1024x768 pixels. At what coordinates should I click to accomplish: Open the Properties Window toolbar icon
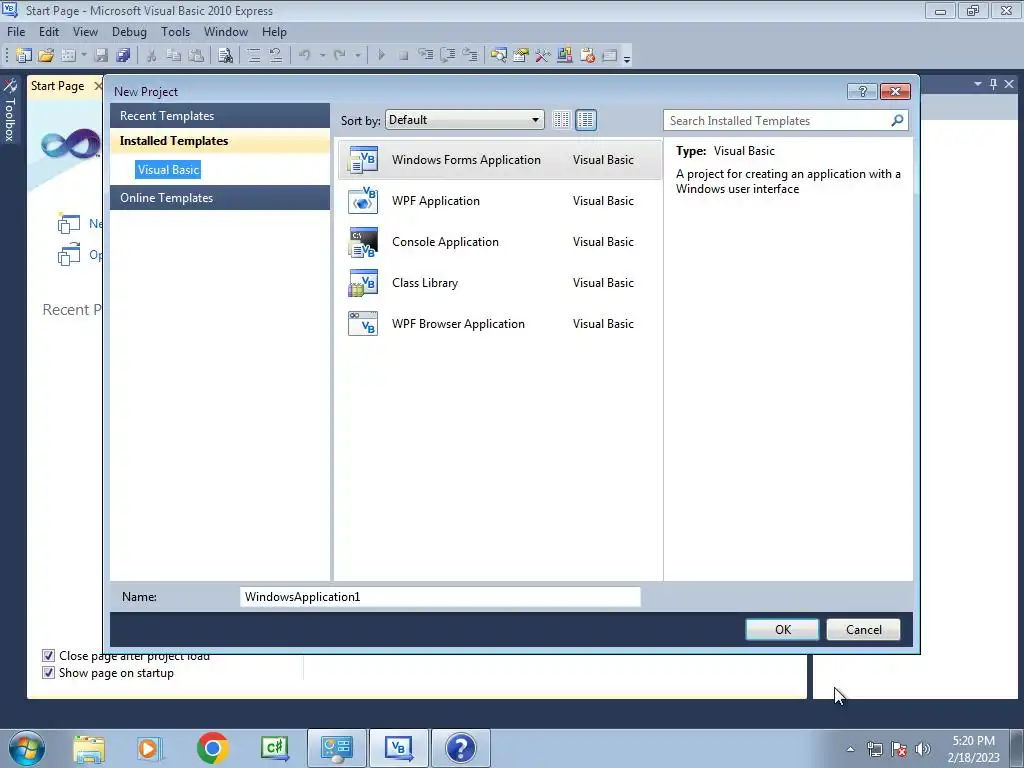pos(520,56)
